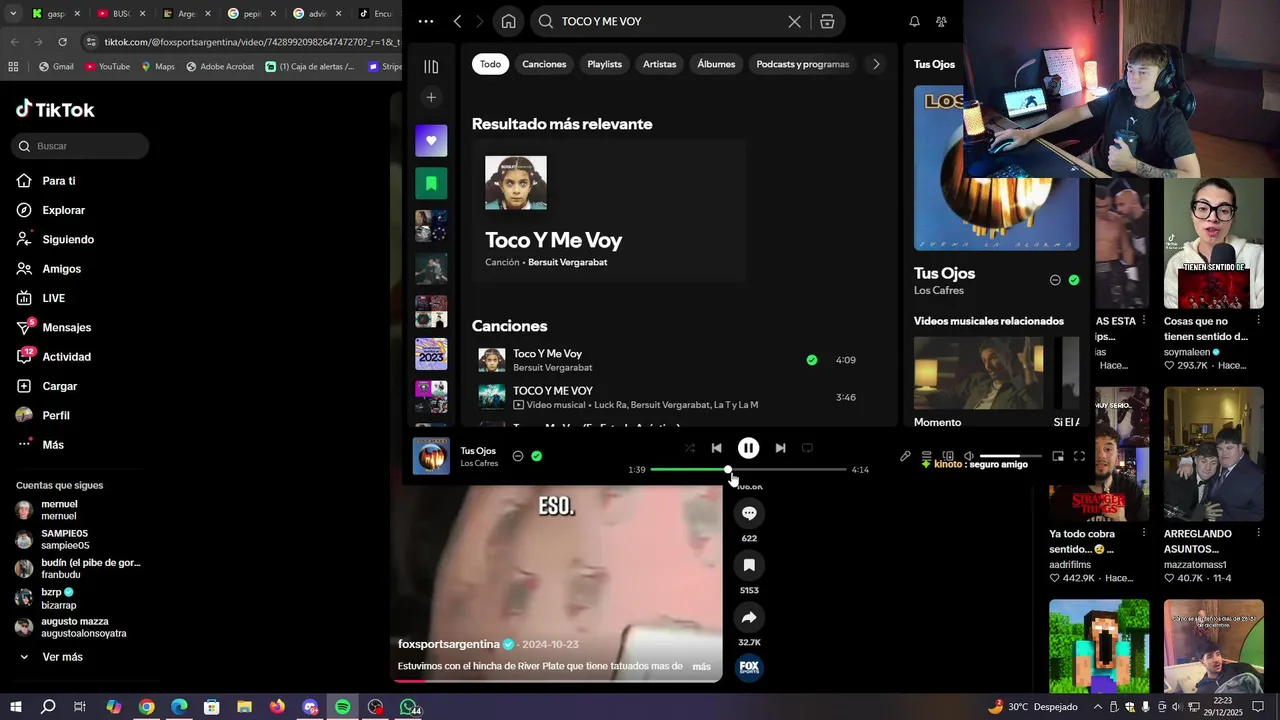Seek the Spotify song progress bar
Screen dimensions: 1280x720
(748, 470)
